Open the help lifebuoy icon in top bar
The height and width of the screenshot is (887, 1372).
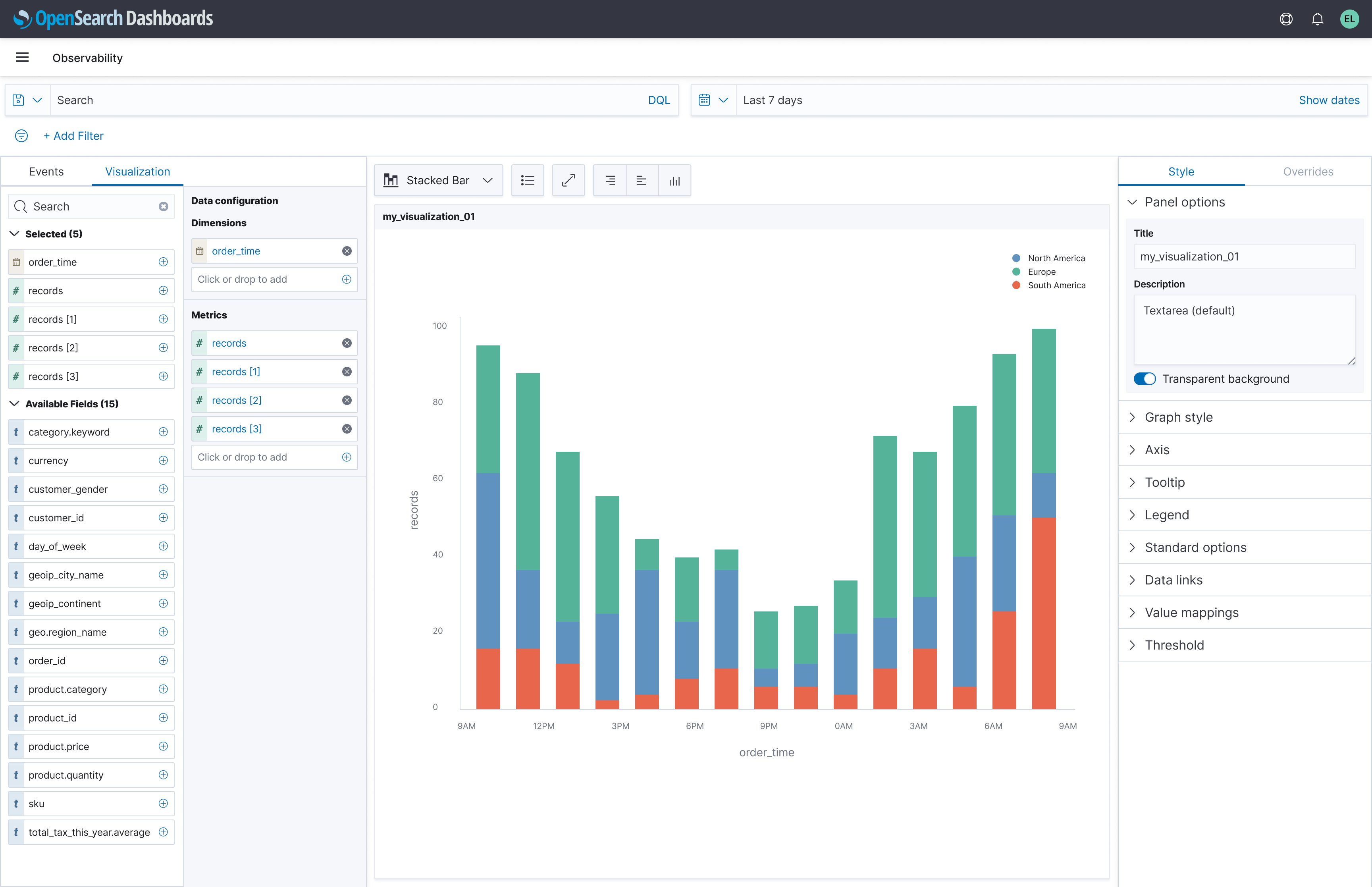pyautogui.click(x=1286, y=18)
